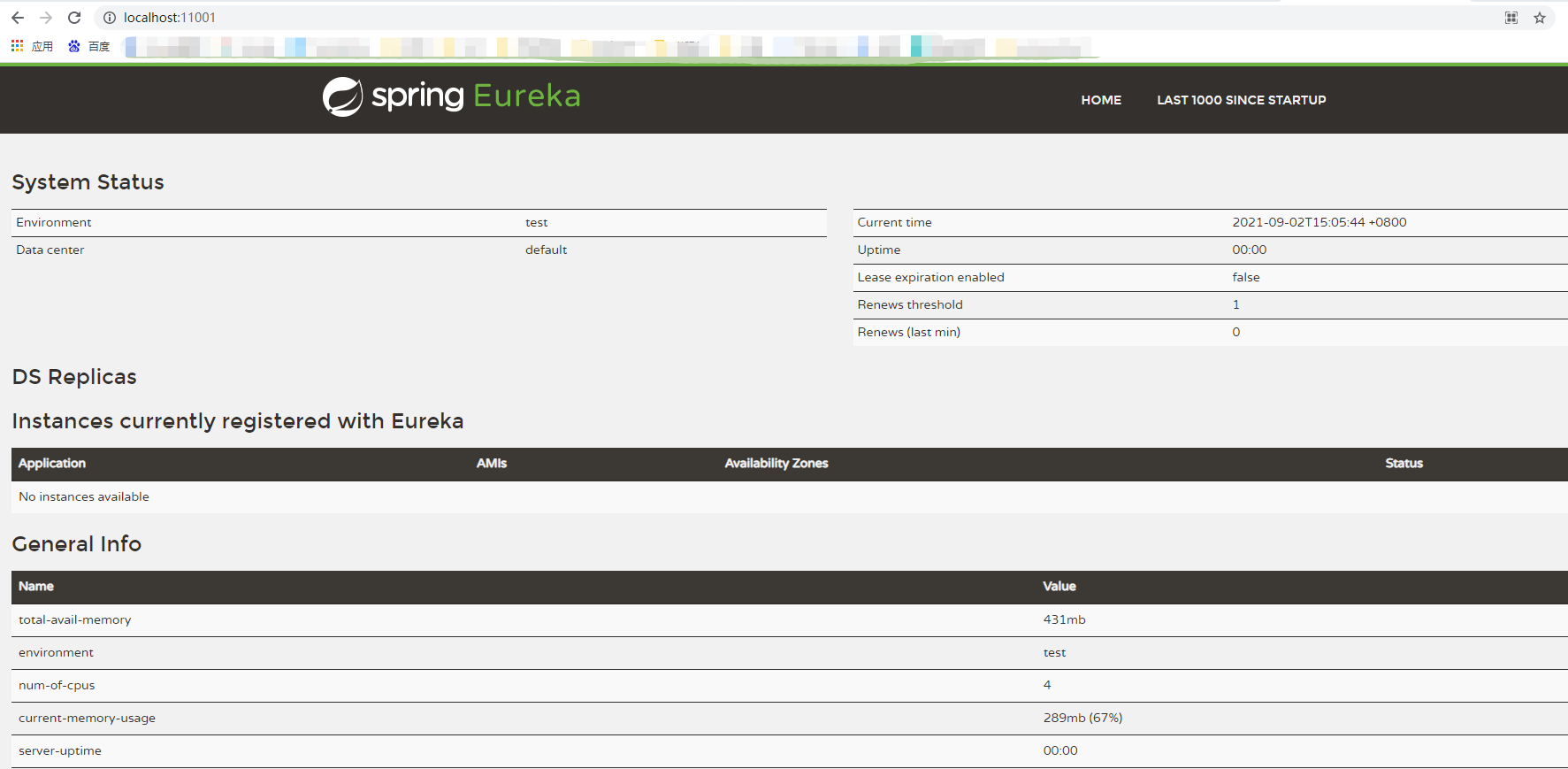1568x769 pixels.
Task: Click the AMIs column header
Action: [x=492, y=463]
